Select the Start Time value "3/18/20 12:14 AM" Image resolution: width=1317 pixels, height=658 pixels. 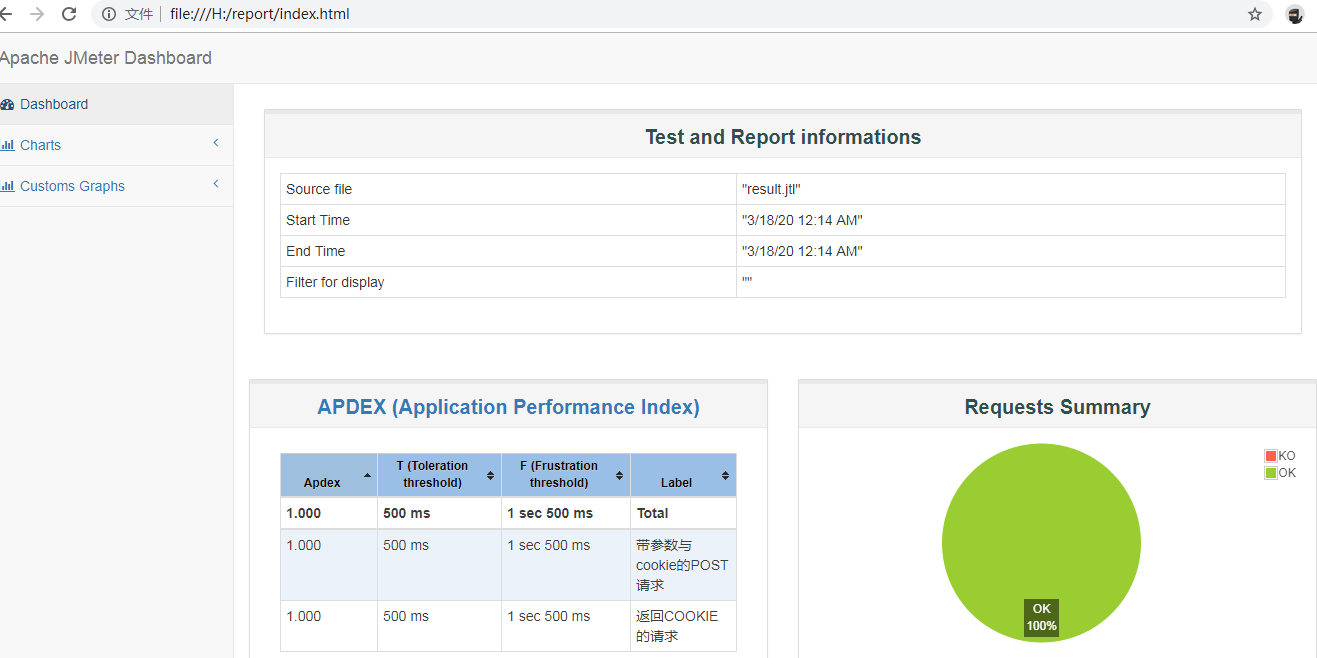click(x=1011, y=220)
